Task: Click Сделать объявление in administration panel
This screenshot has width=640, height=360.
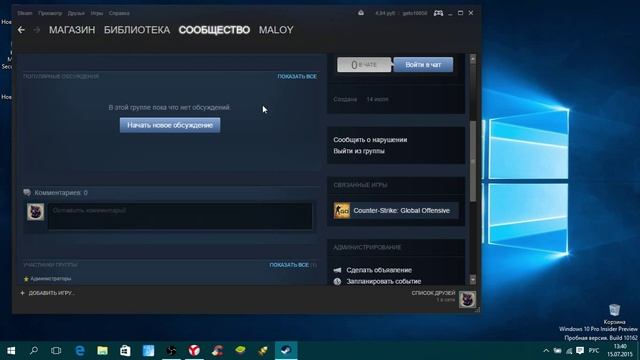Action: (379, 270)
